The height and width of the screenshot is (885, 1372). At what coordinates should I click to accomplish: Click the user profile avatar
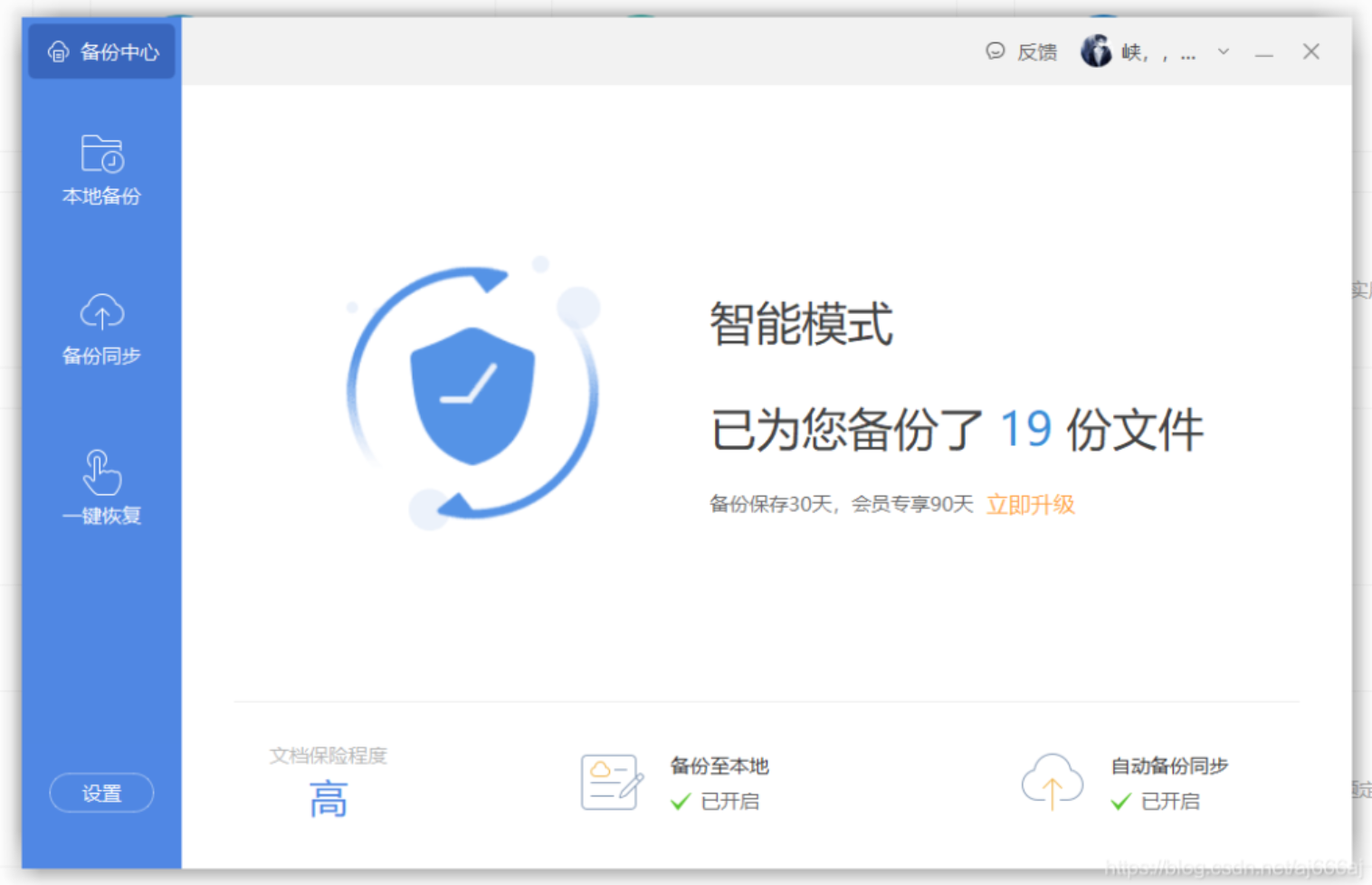tap(1096, 52)
